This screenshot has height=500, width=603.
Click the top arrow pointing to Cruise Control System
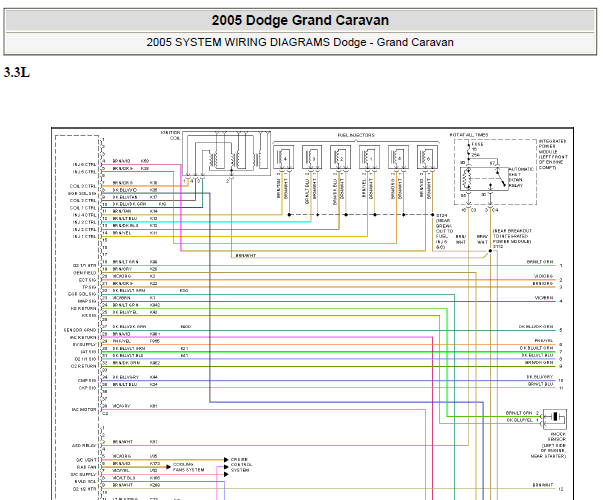(x=226, y=460)
